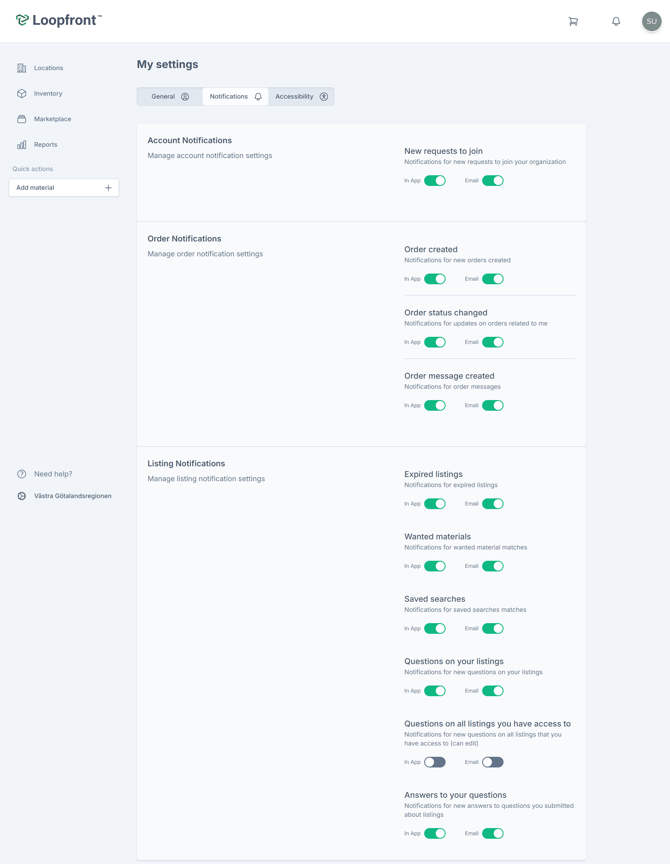Click the Loopfront logo

coord(58,20)
